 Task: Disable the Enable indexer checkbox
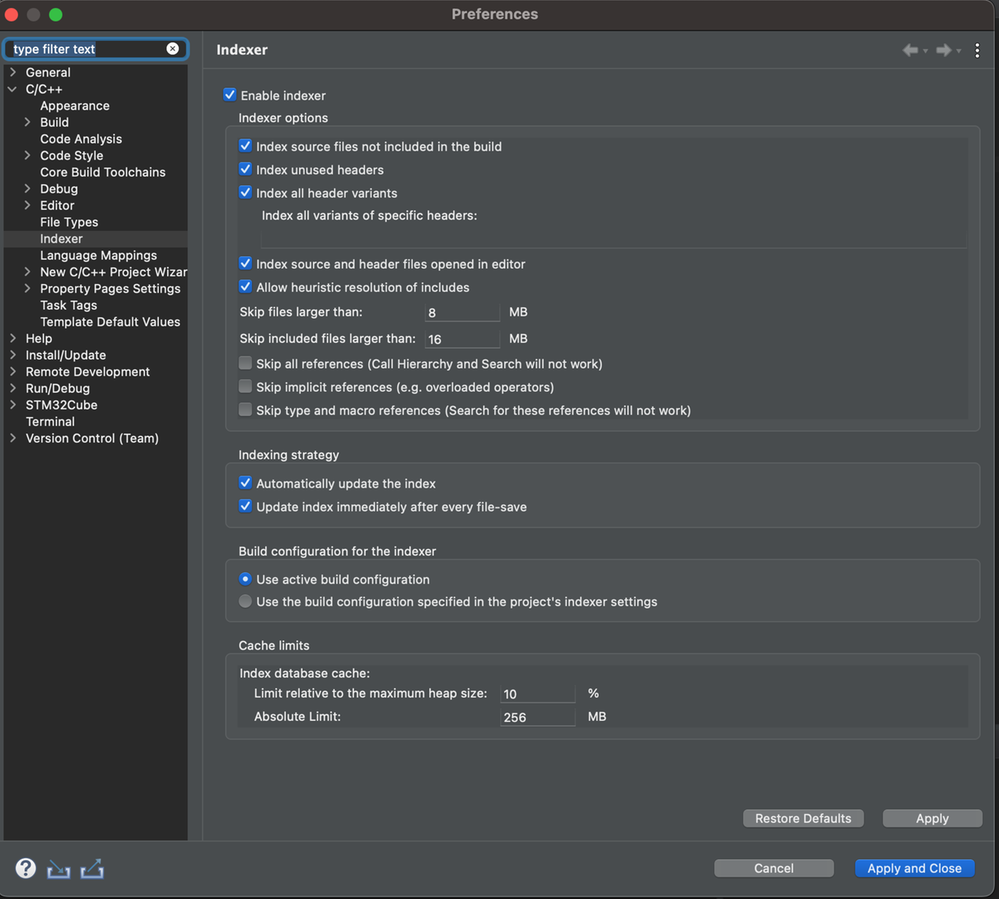230,95
